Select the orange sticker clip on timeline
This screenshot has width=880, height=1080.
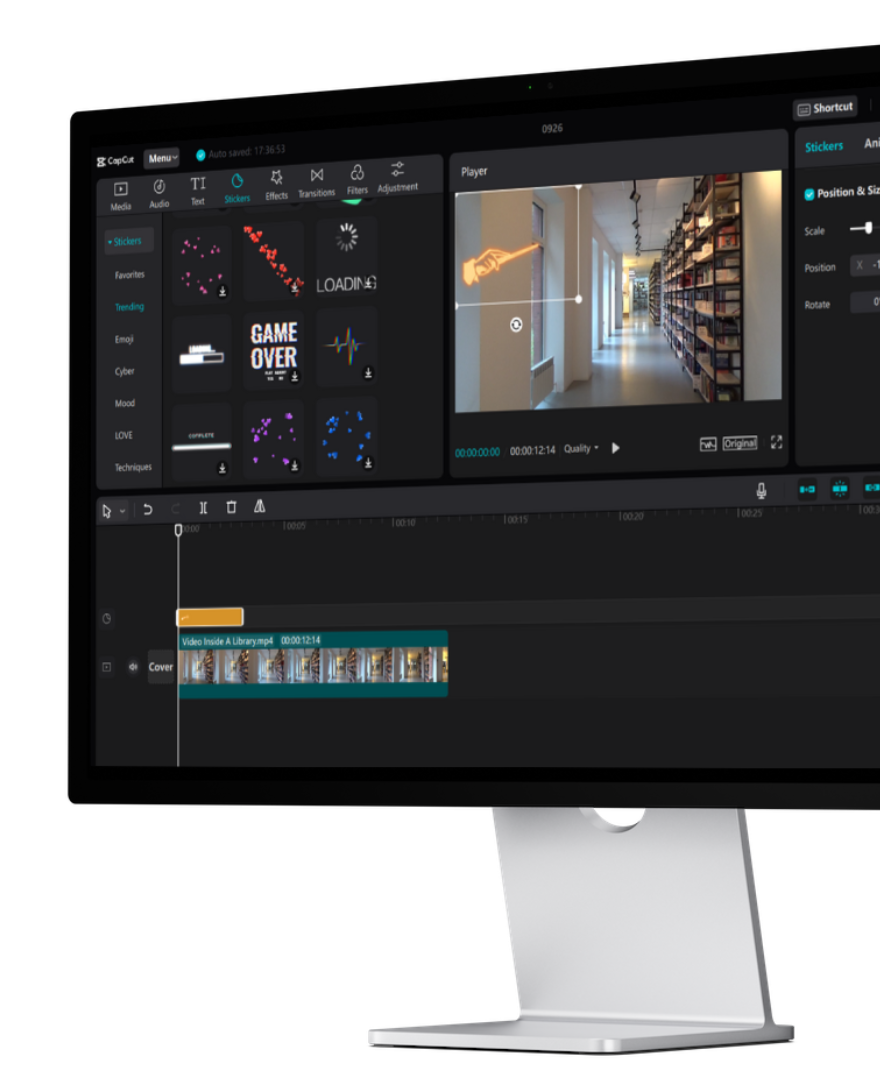point(210,616)
